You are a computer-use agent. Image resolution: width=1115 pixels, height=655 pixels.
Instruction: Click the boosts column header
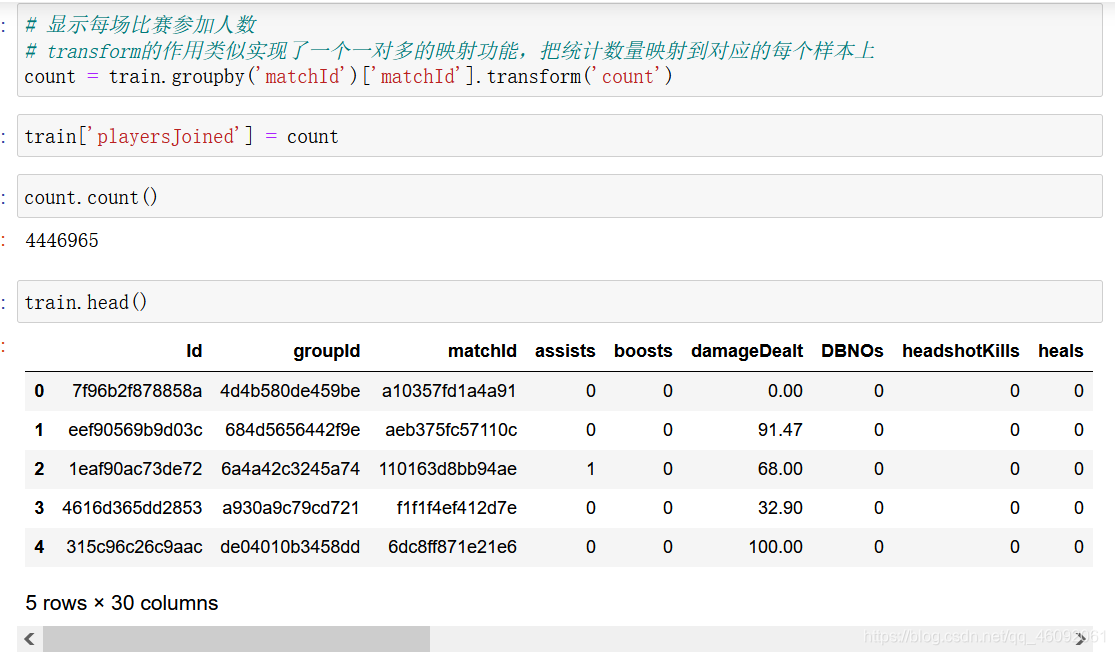[x=643, y=351]
